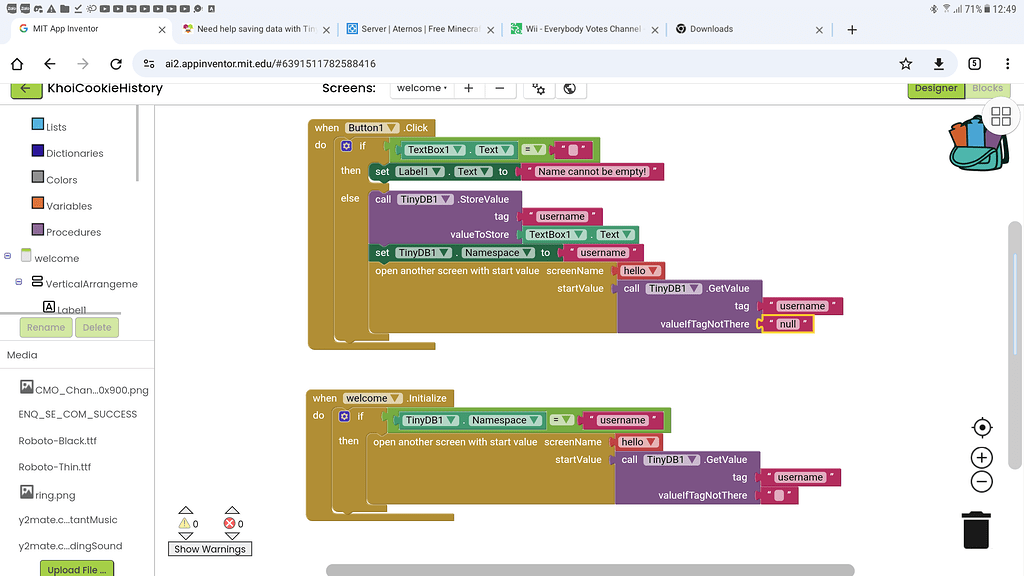The height and width of the screenshot is (576, 1024).
Task: Click the trash can to empty deleted blocks
Action: point(975,530)
